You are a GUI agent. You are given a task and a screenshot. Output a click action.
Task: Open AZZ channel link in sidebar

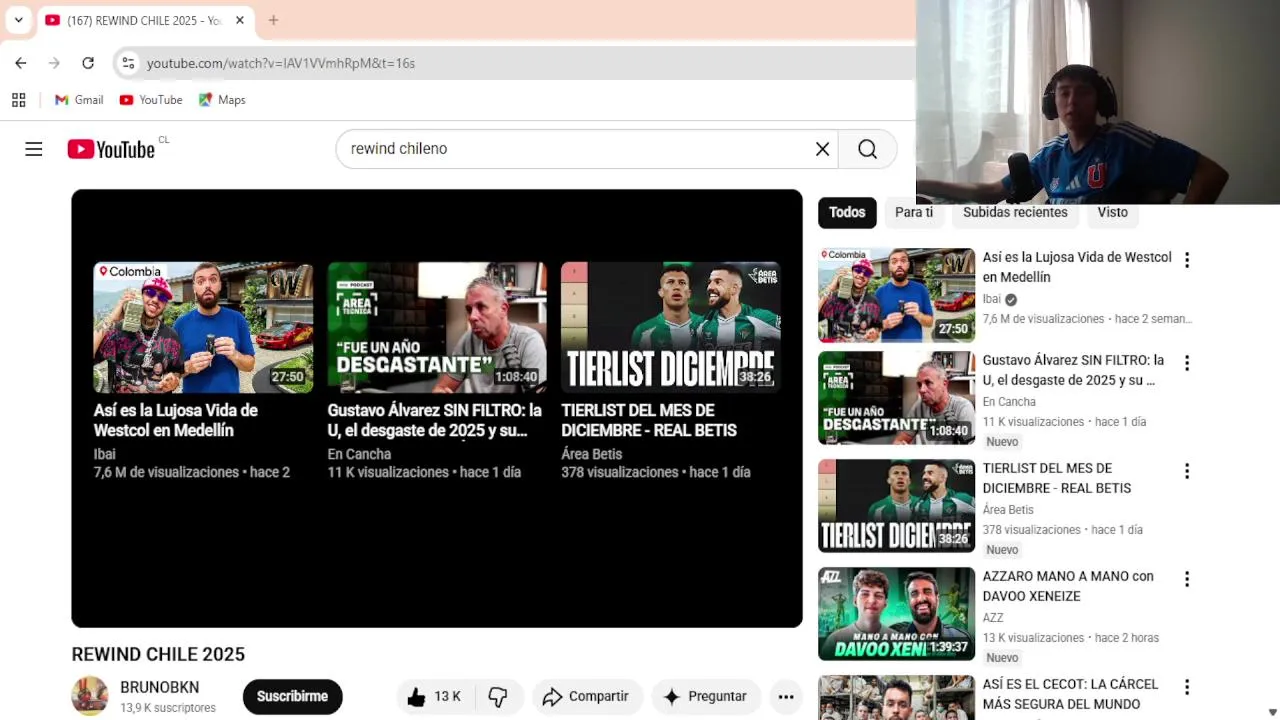[x=993, y=618]
